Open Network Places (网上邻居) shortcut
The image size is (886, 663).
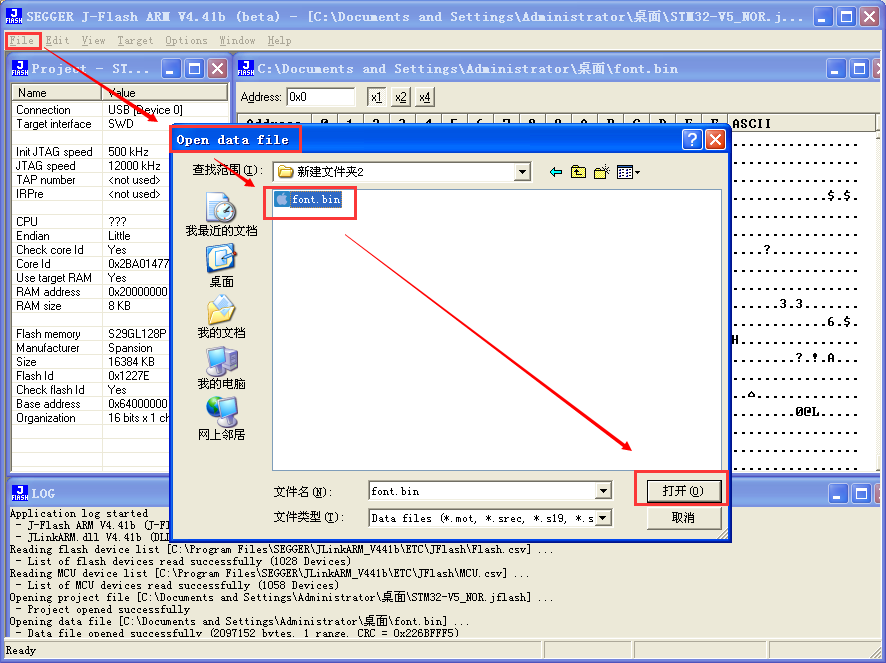point(221,418)
